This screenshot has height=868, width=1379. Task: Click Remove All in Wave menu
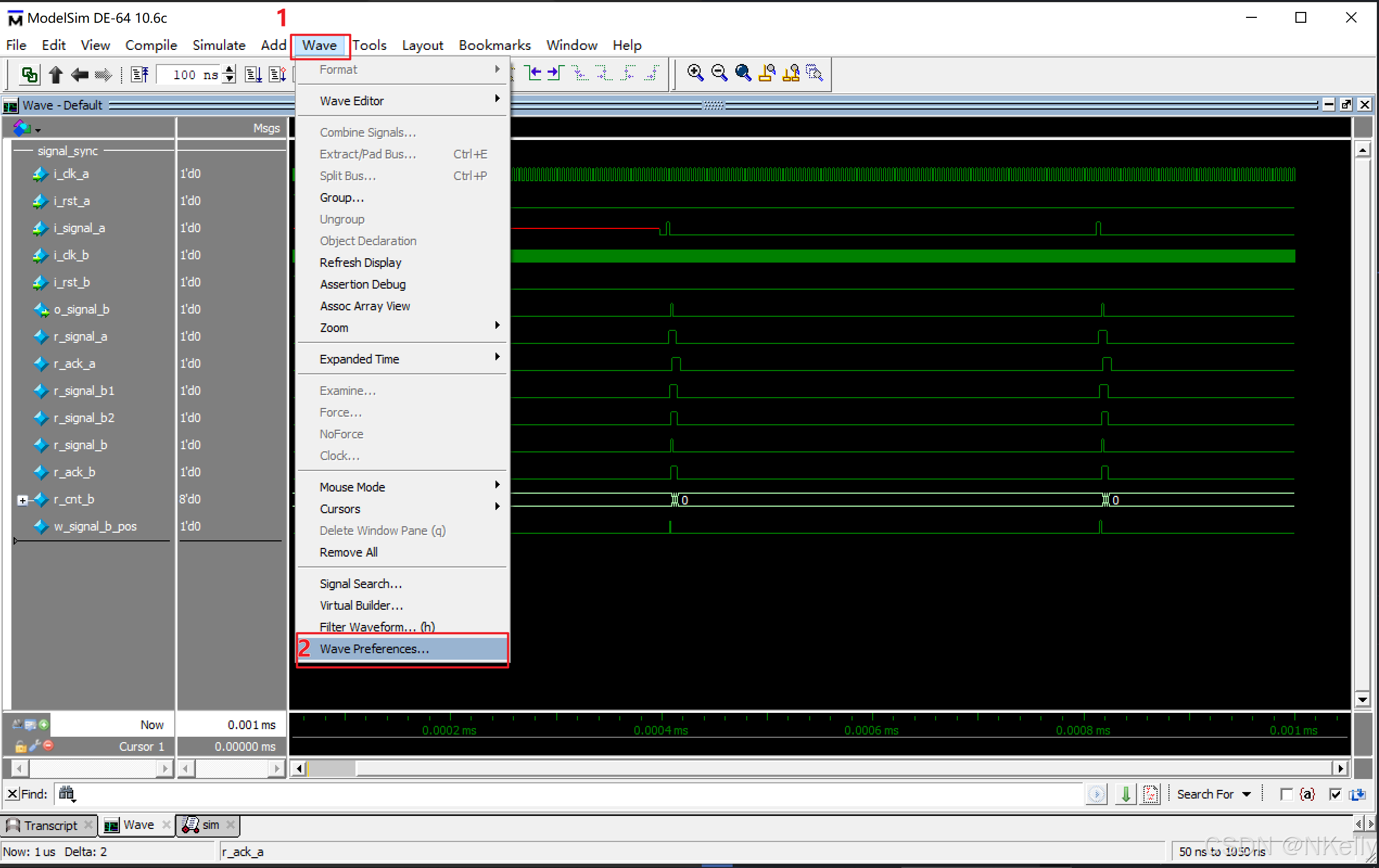pyautogui.click(x=348, y=552)
